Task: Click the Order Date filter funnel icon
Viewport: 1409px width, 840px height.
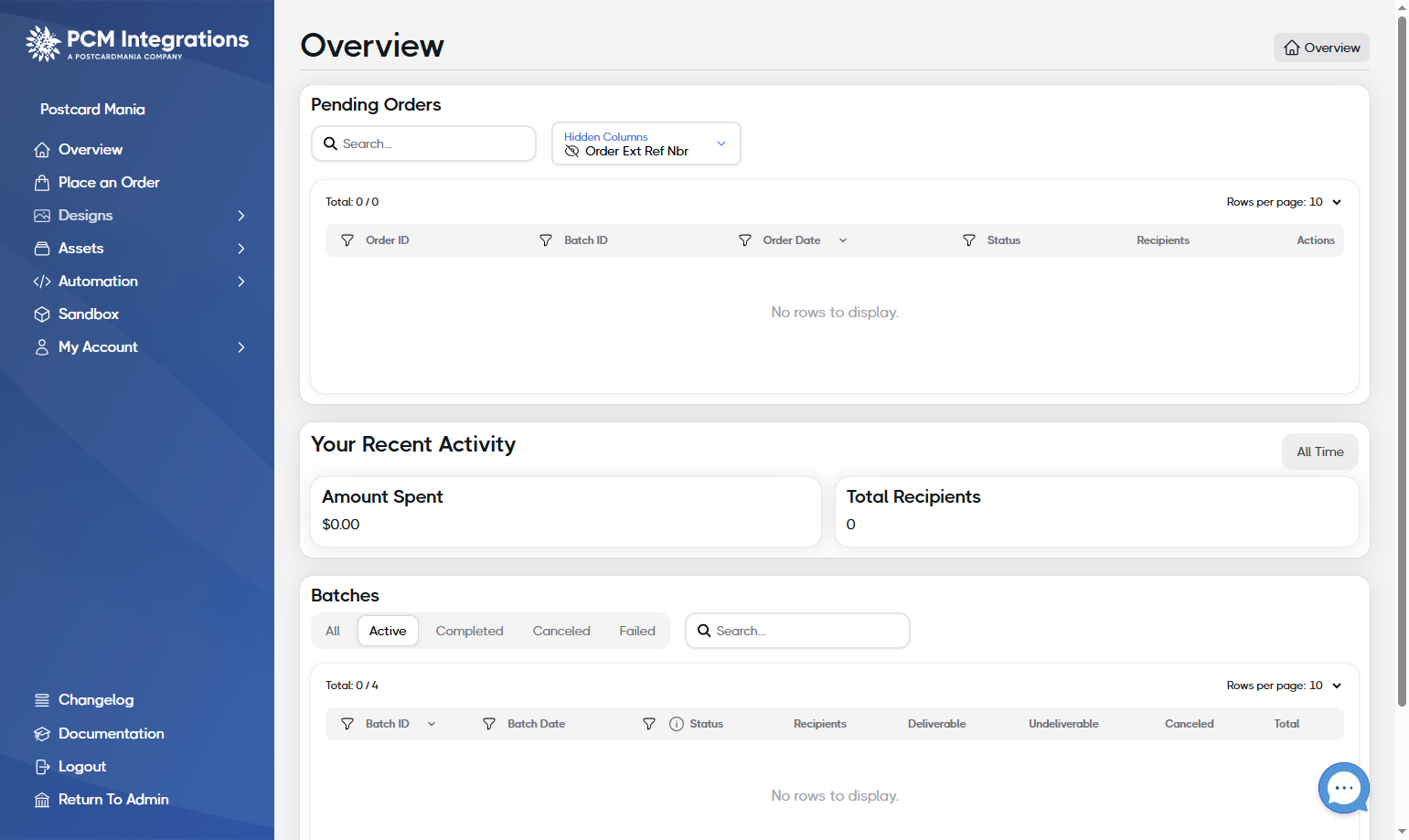Action: click(745, 240)
